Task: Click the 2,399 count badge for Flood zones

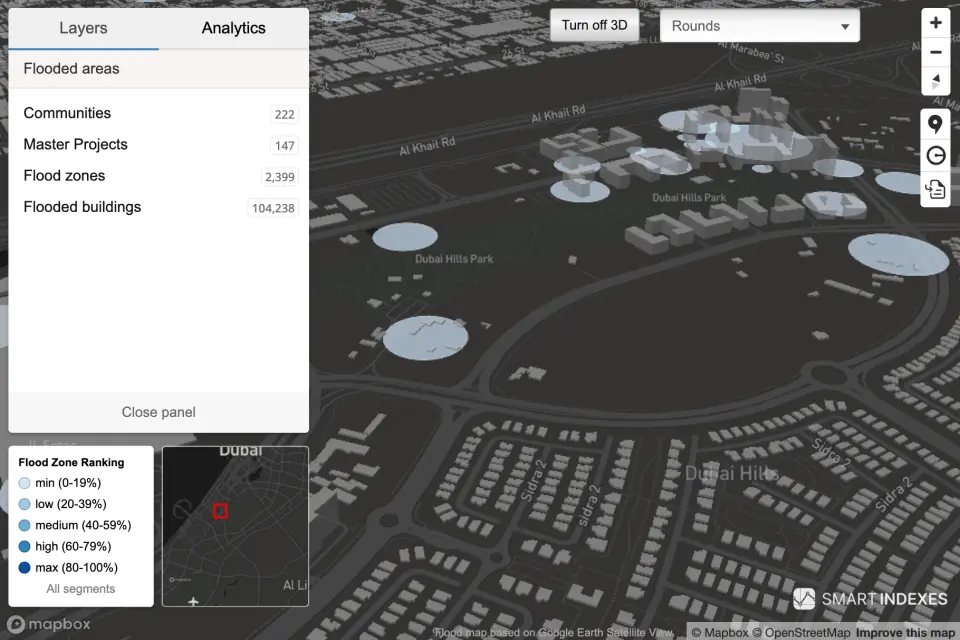Action: pos(280,177)
